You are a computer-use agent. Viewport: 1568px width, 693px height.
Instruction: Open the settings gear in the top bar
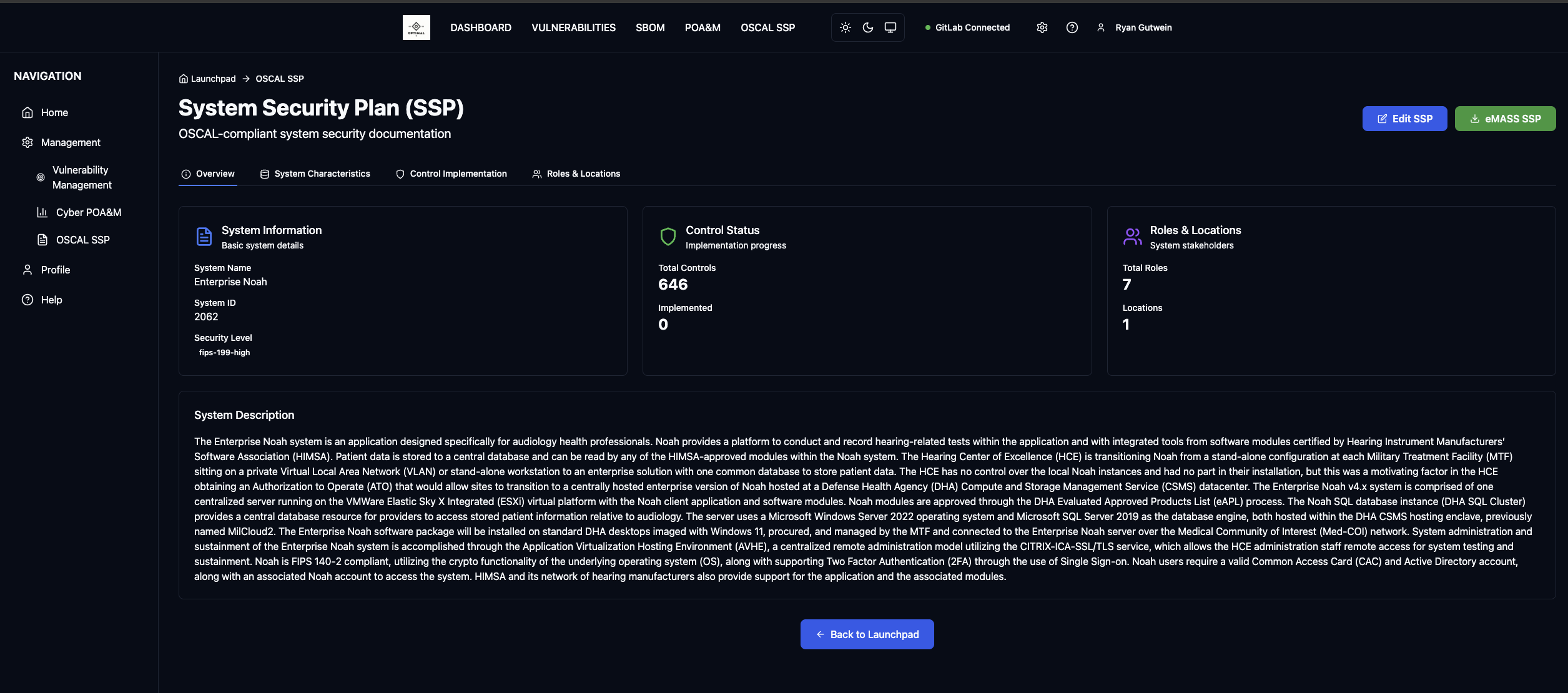click(x=1042, y=27)
